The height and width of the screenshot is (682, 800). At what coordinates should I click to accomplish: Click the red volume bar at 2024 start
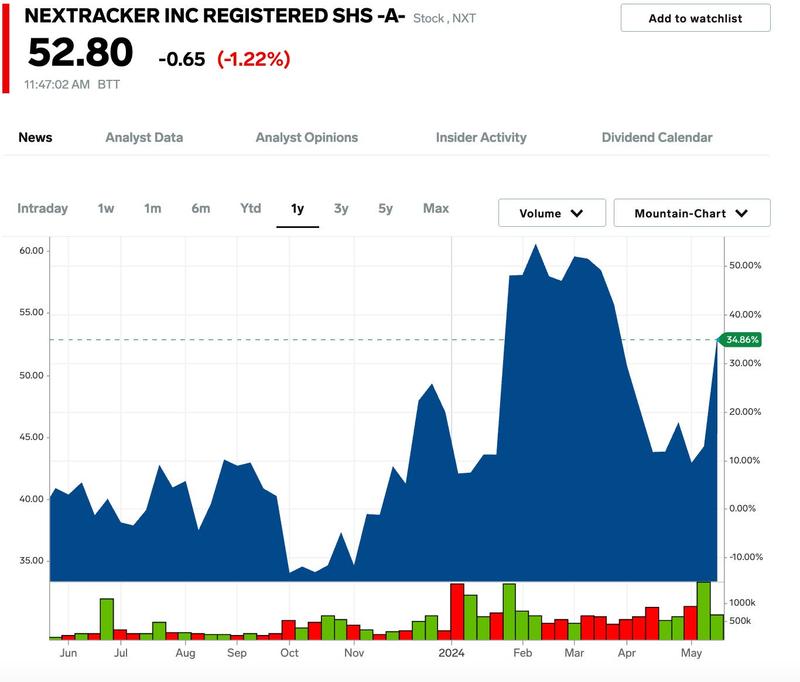coord(457,612)
